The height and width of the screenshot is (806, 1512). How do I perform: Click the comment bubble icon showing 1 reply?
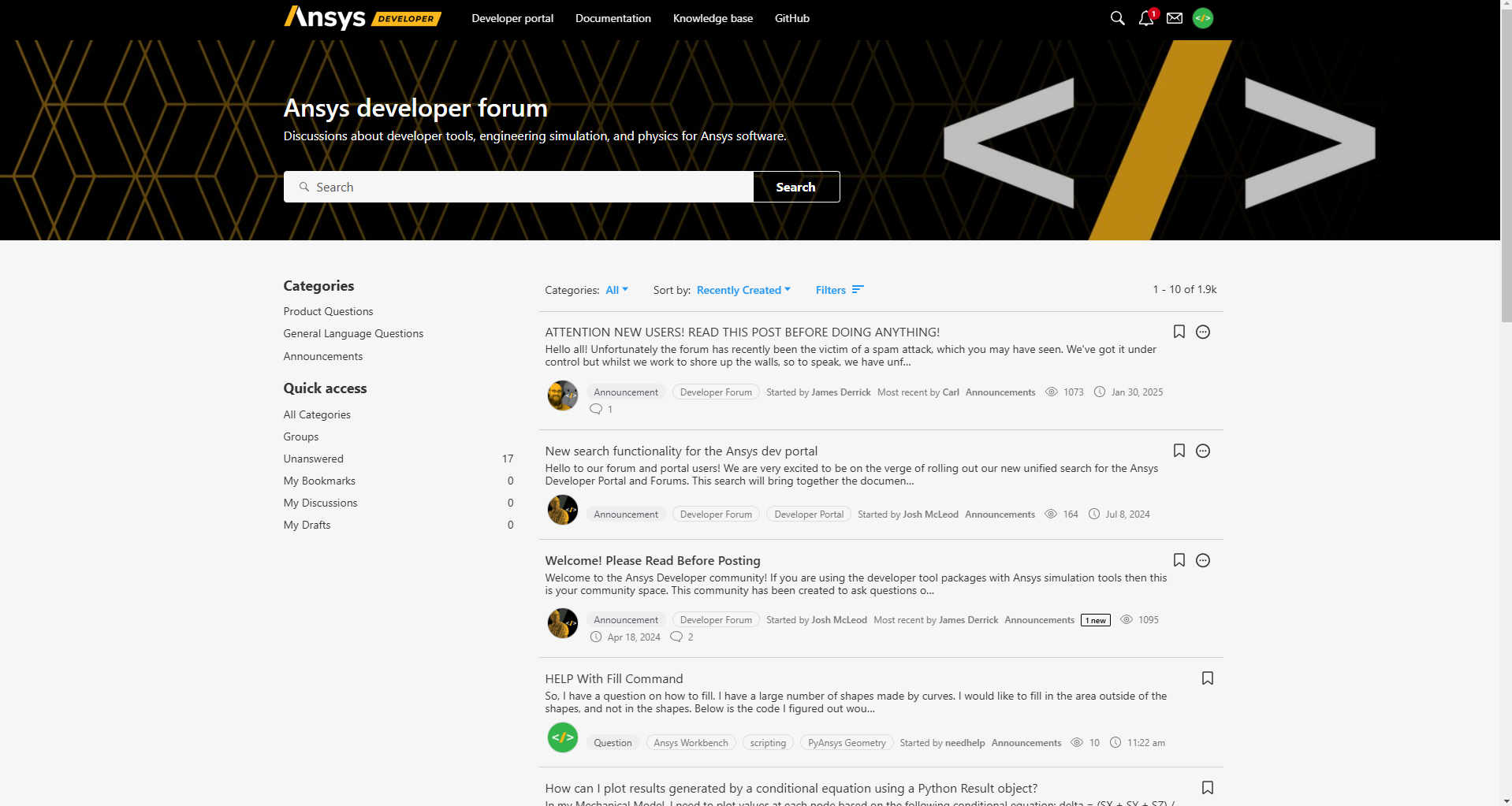[x=596, y=409]
